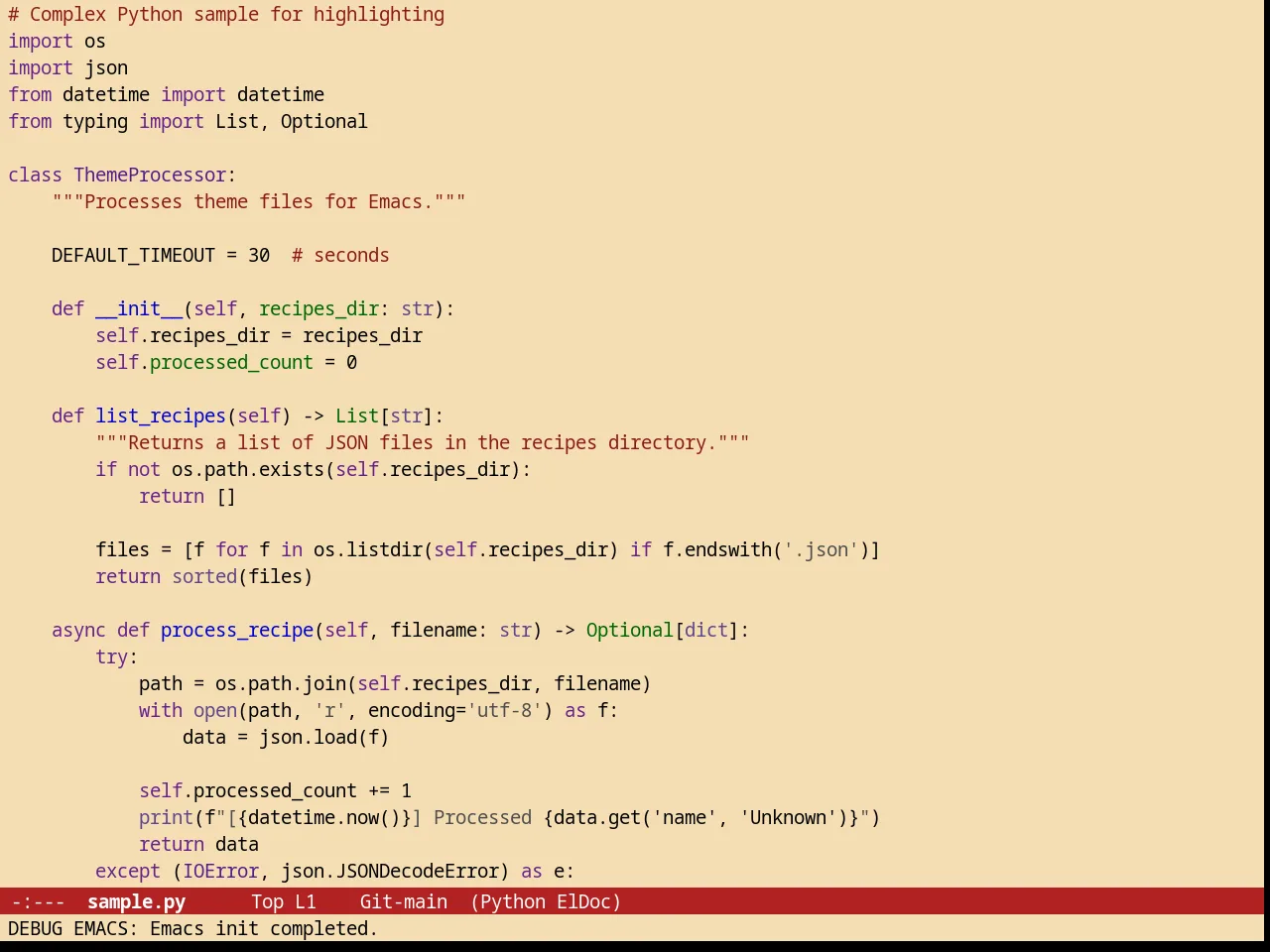The width and height of the screenshot is (1270, 952).
Task: Click the list_recipes function name
Action: click(161, 416)
